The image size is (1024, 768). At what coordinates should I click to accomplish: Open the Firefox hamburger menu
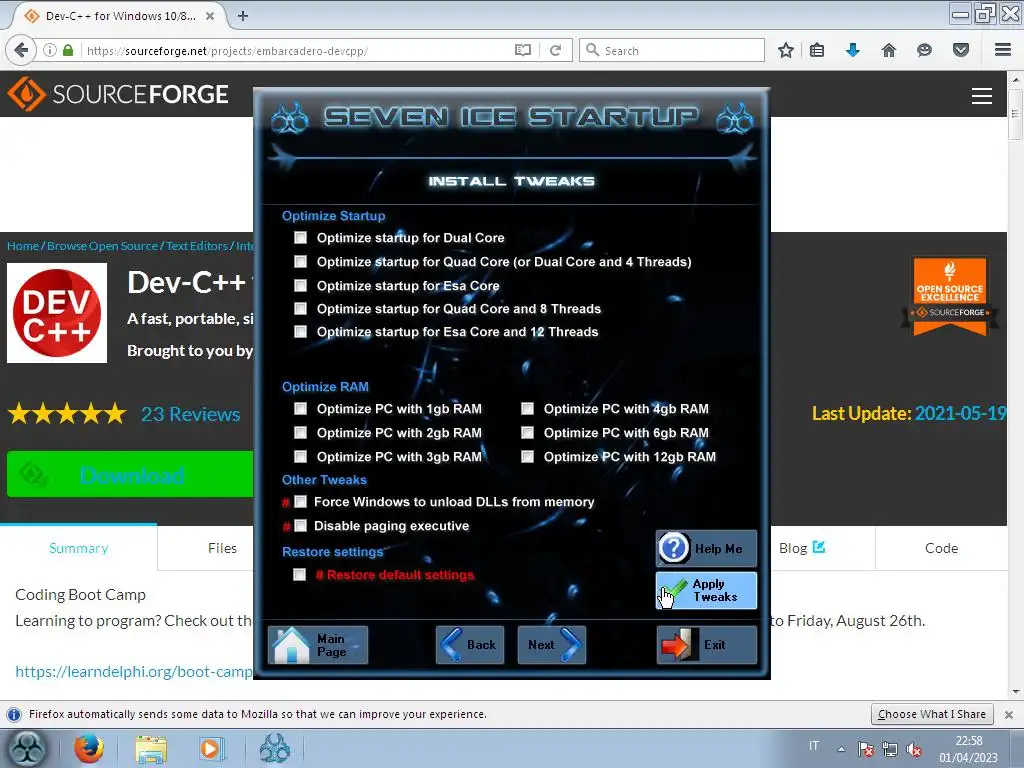[1003, 50]
